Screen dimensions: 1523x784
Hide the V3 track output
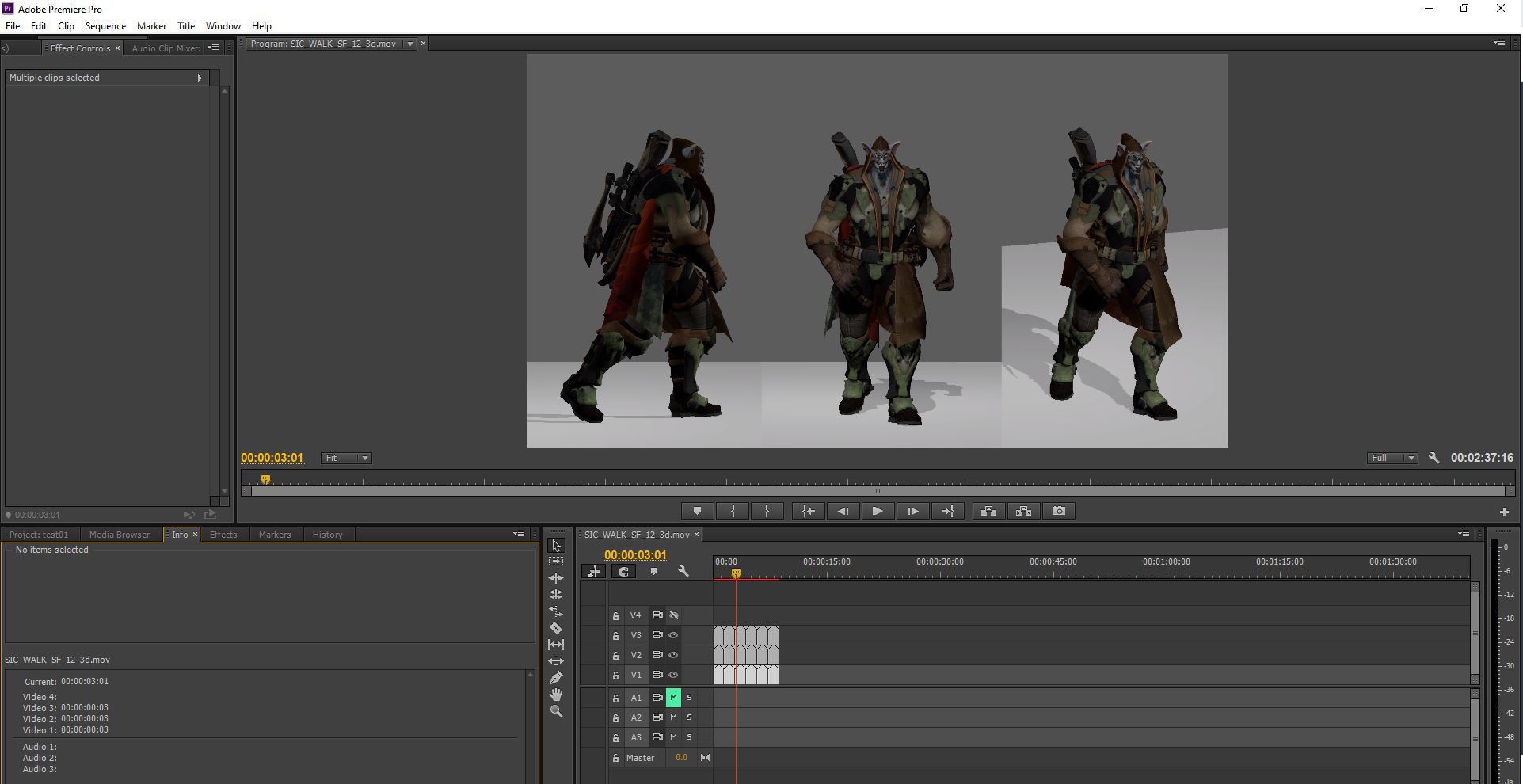click(x=673, y=635)
